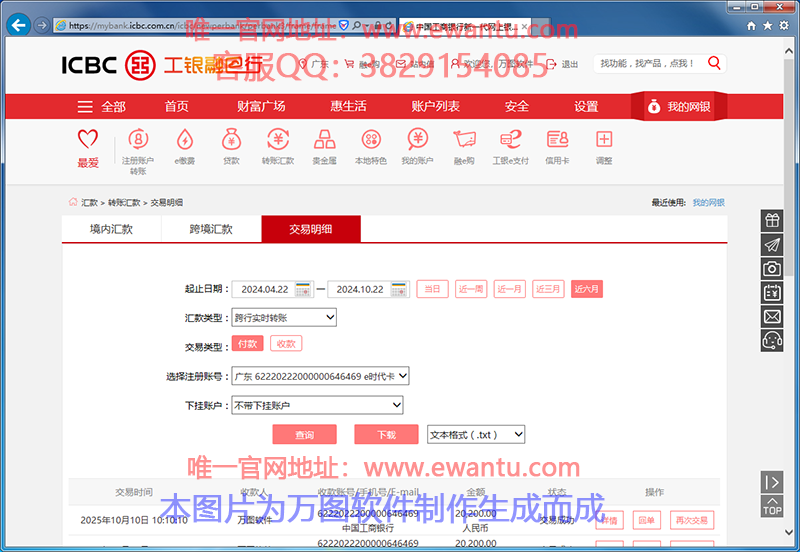
Task: Open the 惠生活 menu item
Action: pyautogui.click(x=348, y=106)
